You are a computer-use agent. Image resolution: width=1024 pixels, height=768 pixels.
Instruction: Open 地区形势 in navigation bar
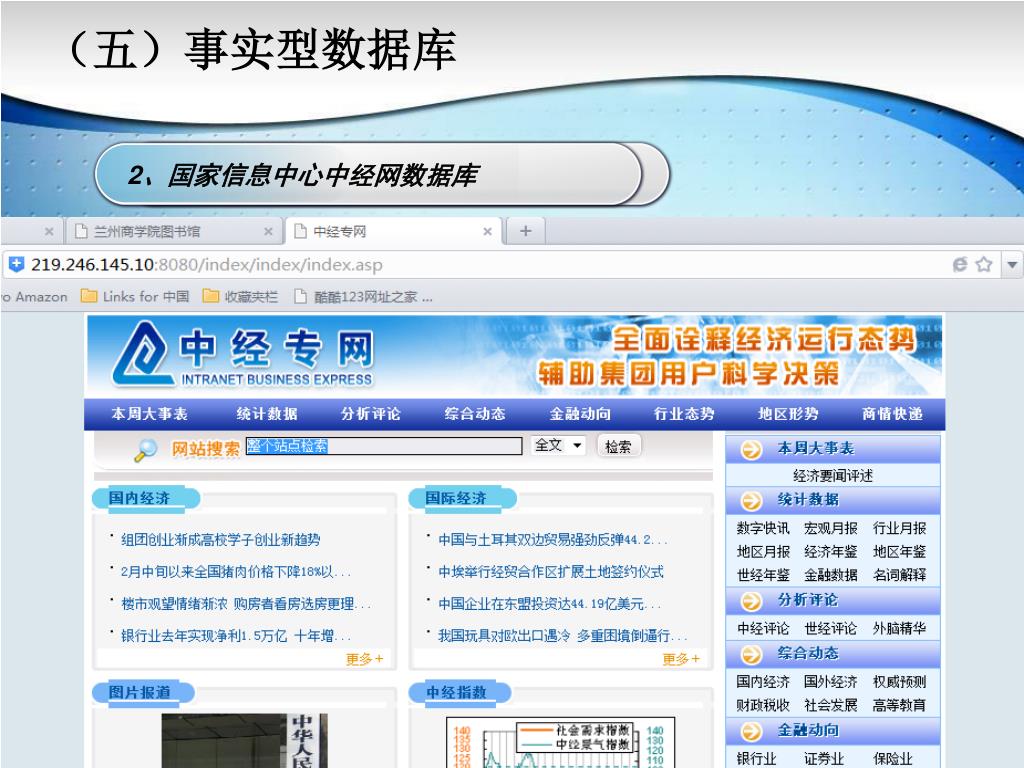788,414
